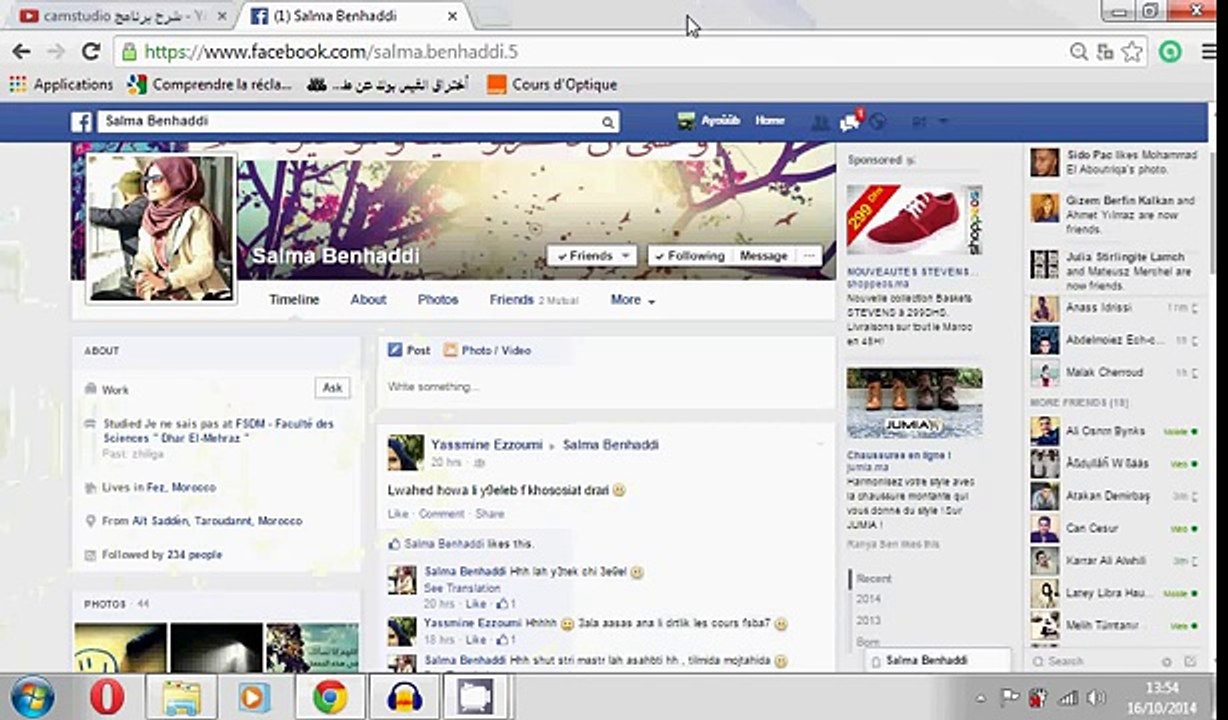The height and width of the screenshot is (720, 1228).
Task: Click the browser address bar URL
Action: [331, 52]
